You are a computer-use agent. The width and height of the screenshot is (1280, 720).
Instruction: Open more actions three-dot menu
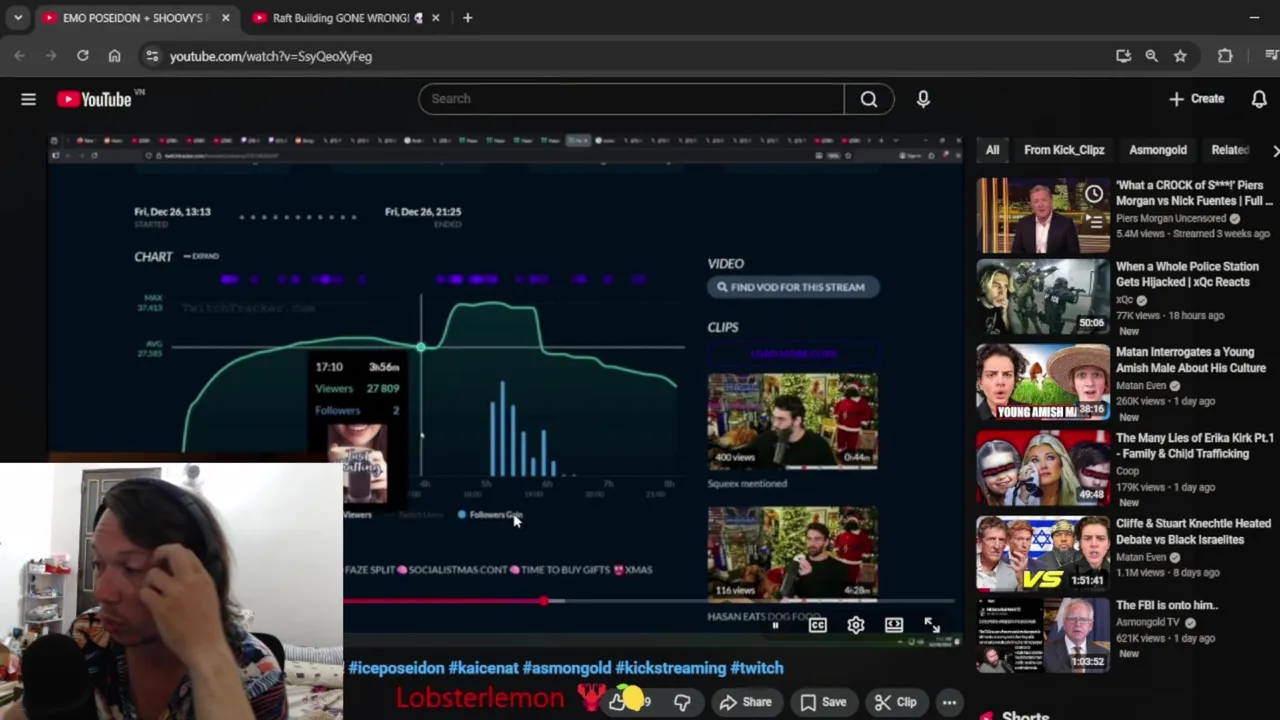pos(949,702)
